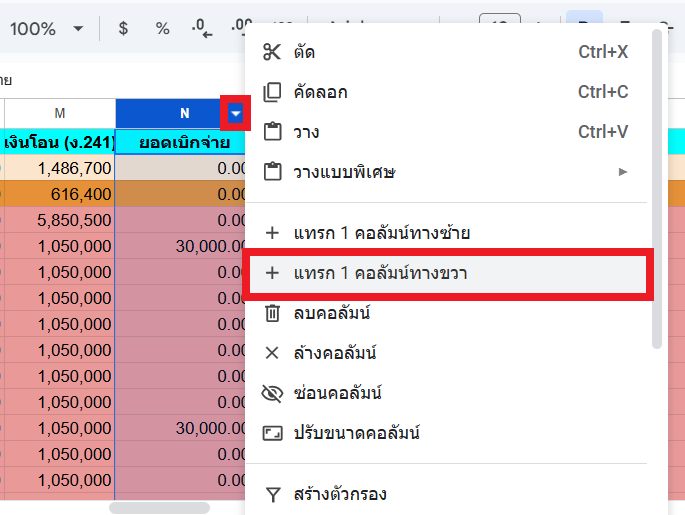685x515 pixels.
Task: Choose วางแบบพิเศษ menu entry
Action: coord(446,172)
